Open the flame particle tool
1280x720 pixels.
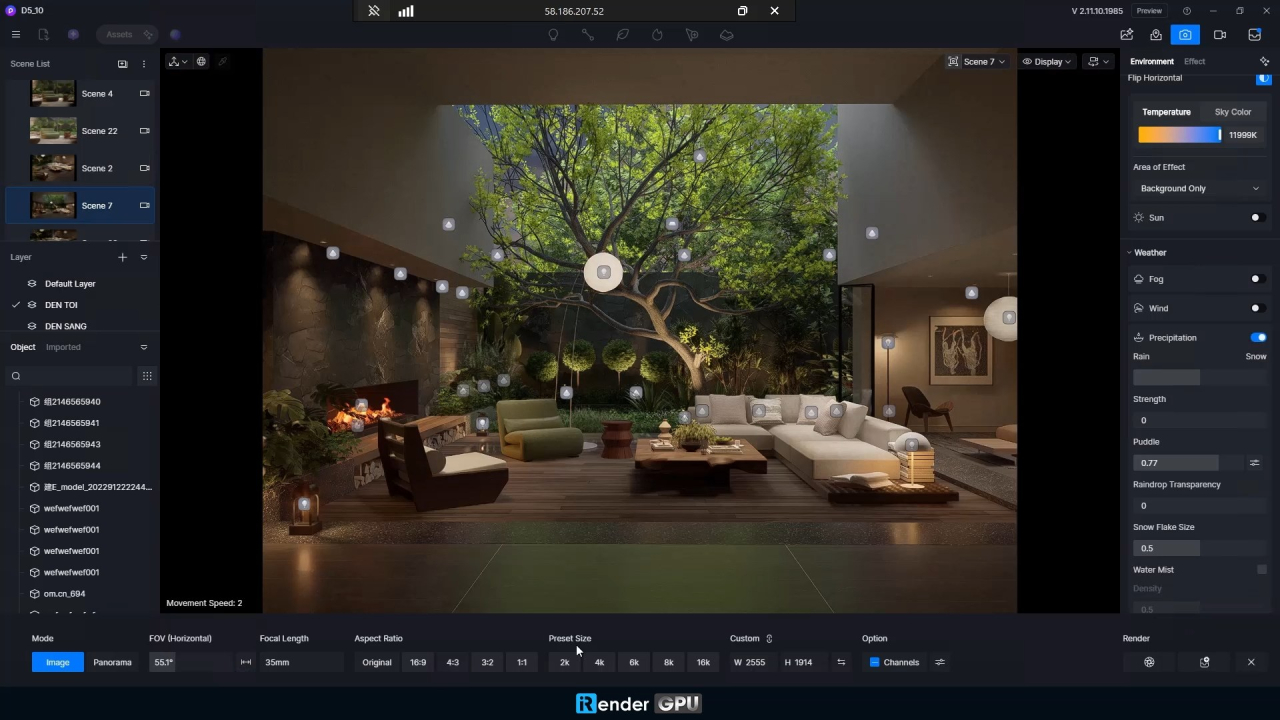coord(657,35)
